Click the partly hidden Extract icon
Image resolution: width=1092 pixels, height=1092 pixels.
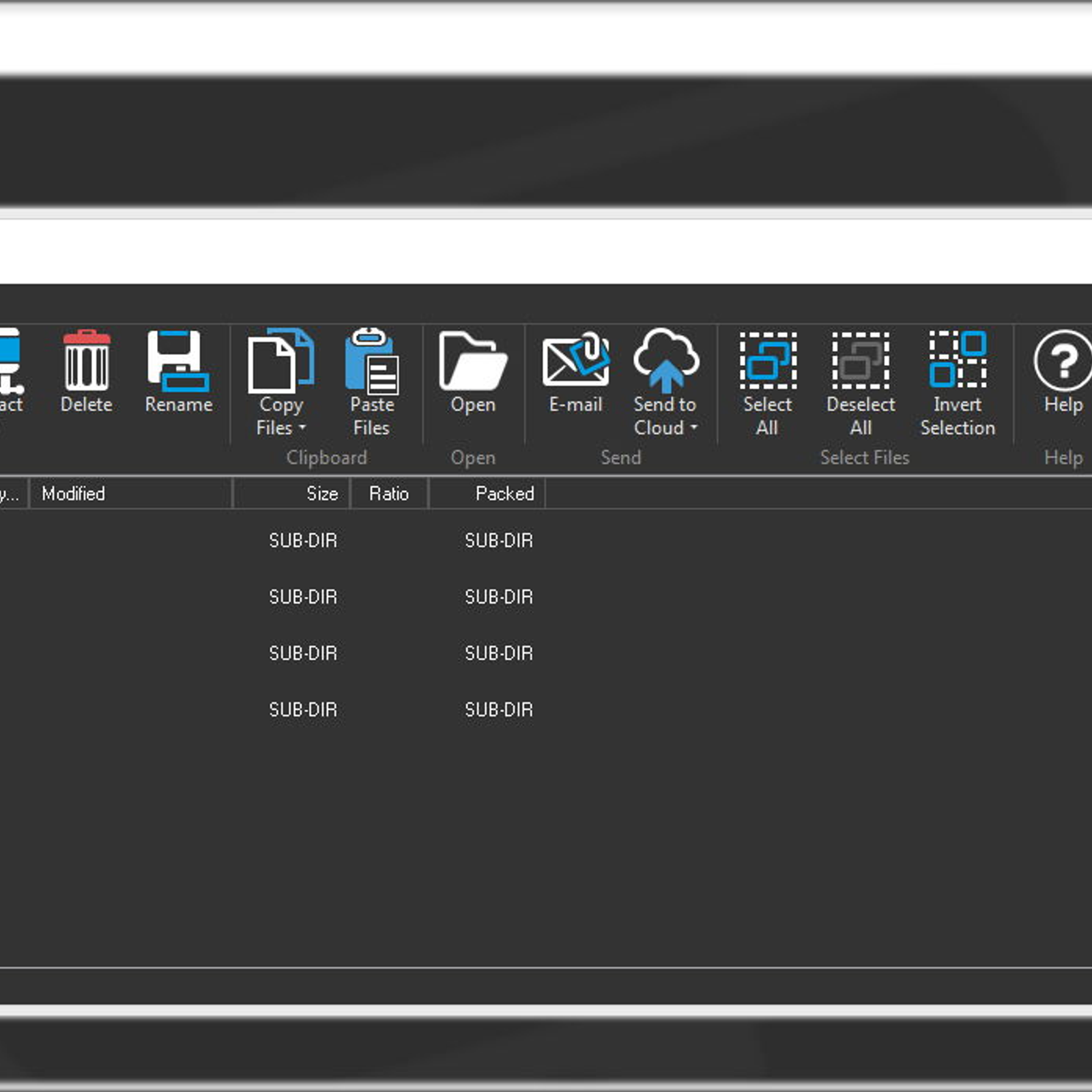(11, 360)
